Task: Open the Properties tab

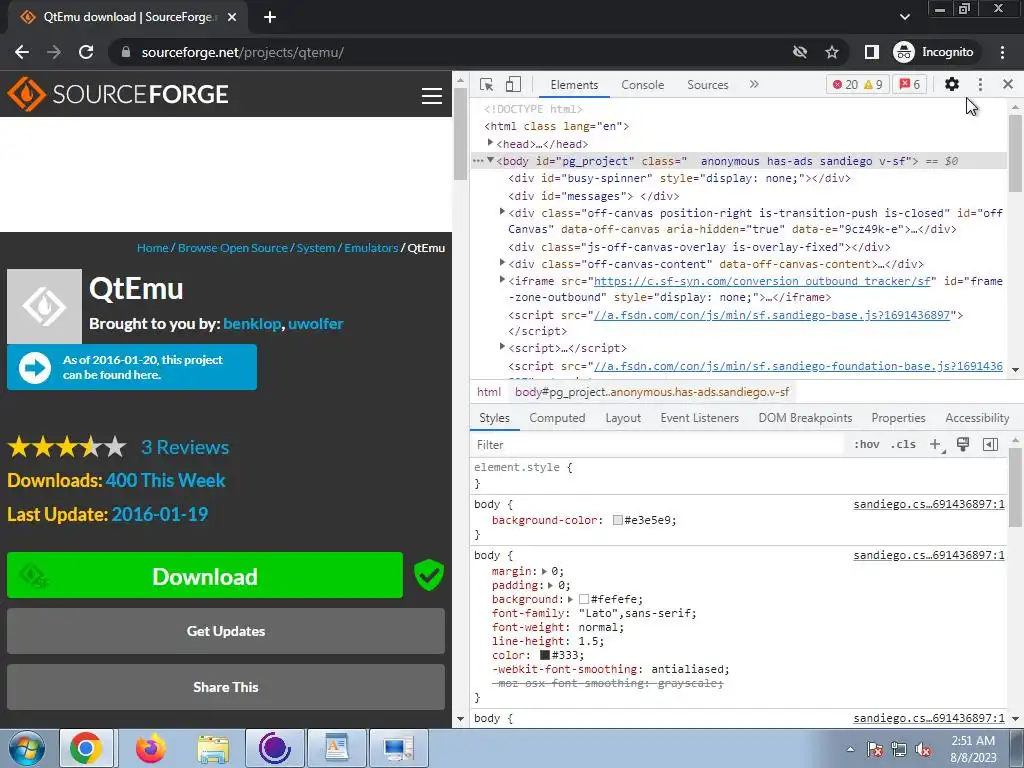Action: tap(898, 418)
